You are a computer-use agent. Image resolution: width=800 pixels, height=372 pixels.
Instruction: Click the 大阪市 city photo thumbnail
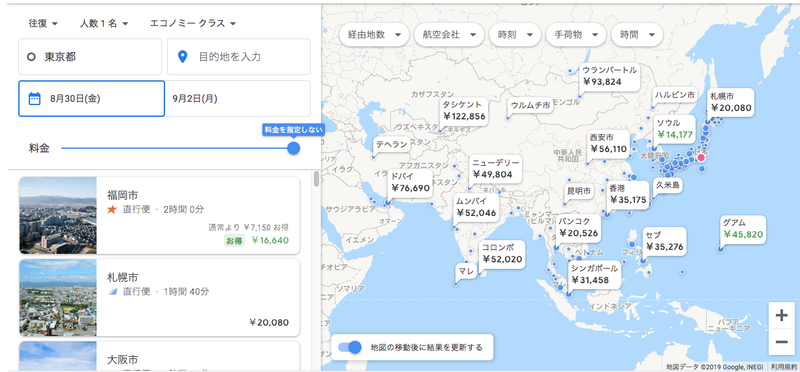point(58,356)
